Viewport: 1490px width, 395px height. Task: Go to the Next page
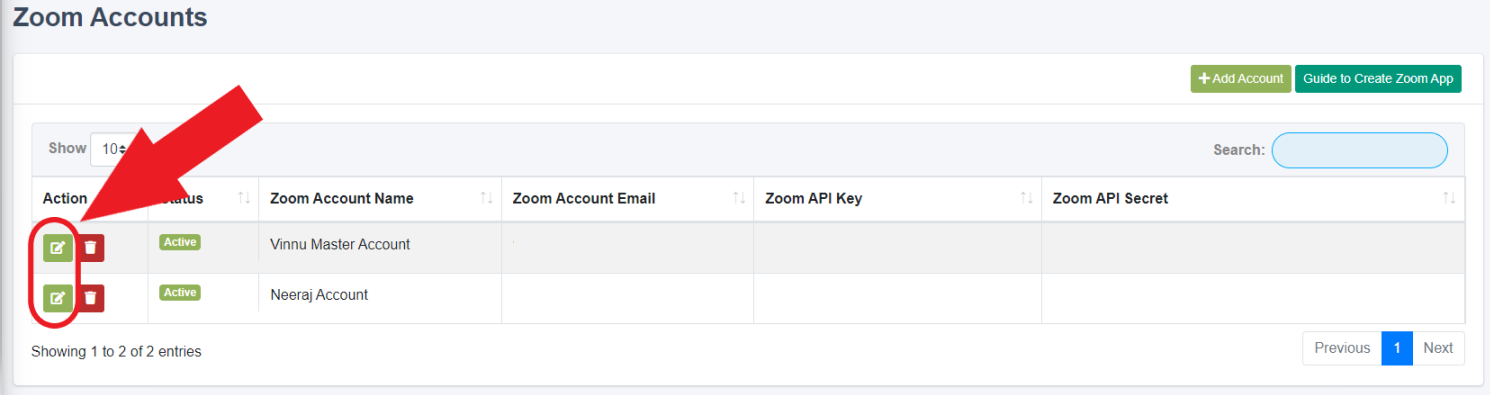(x=1438, y=348)
